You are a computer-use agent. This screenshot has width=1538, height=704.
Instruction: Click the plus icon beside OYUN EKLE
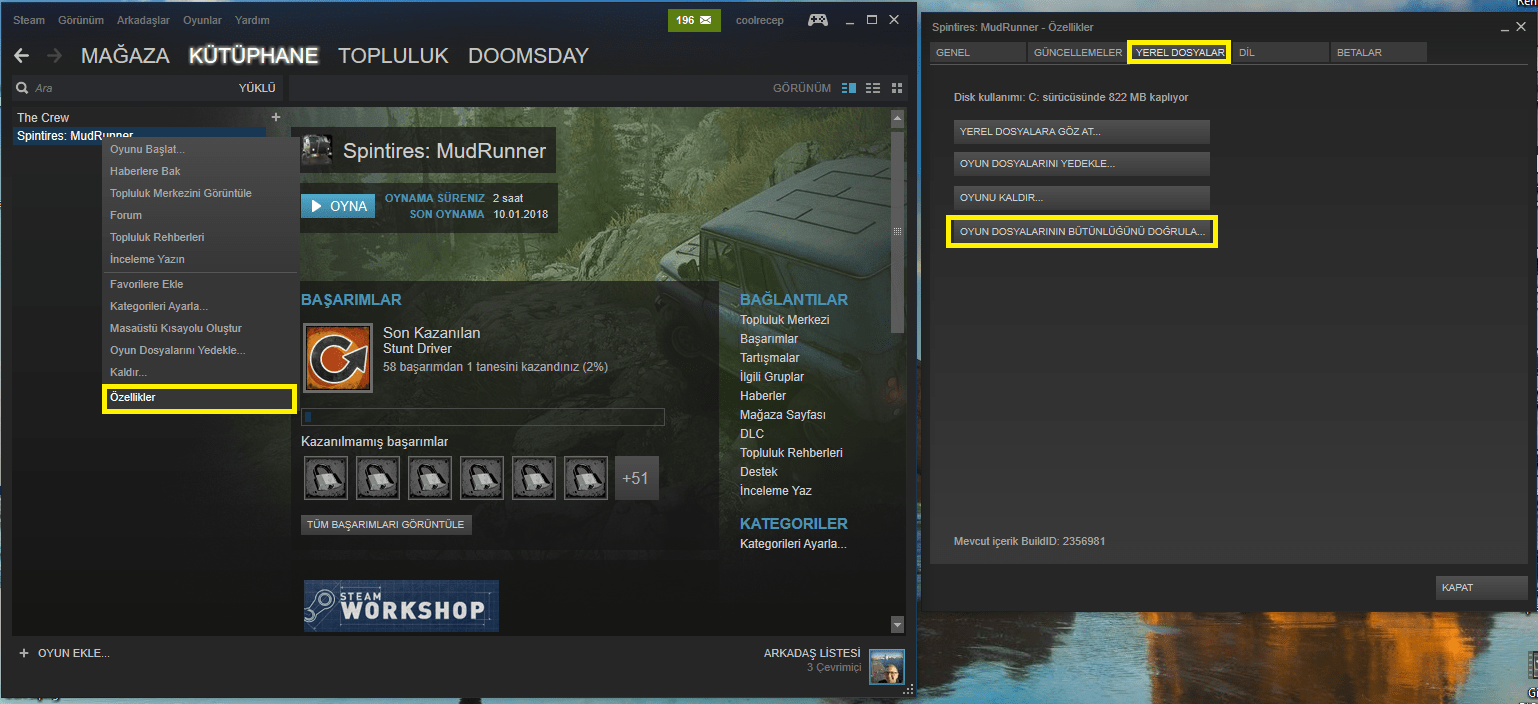pos(24,653)
